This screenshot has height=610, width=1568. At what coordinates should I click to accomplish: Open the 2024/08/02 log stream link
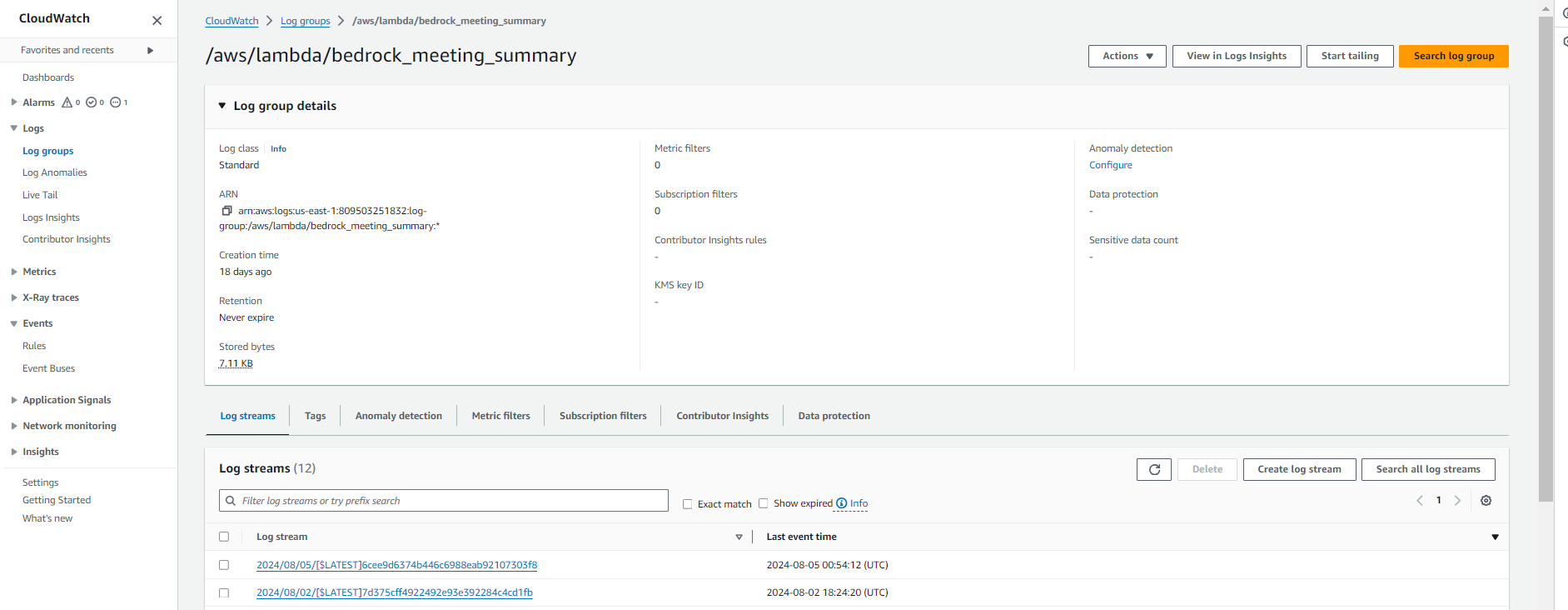point(395,592)
